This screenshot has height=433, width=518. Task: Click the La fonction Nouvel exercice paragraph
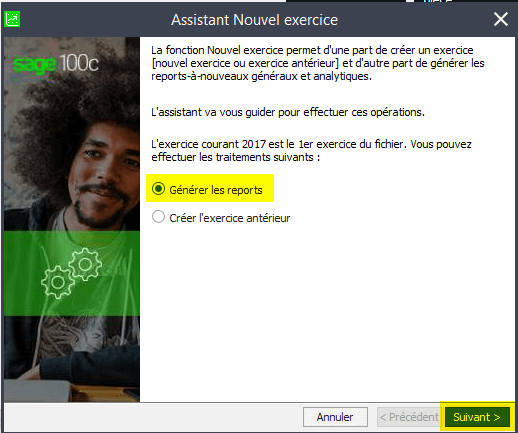318,63
